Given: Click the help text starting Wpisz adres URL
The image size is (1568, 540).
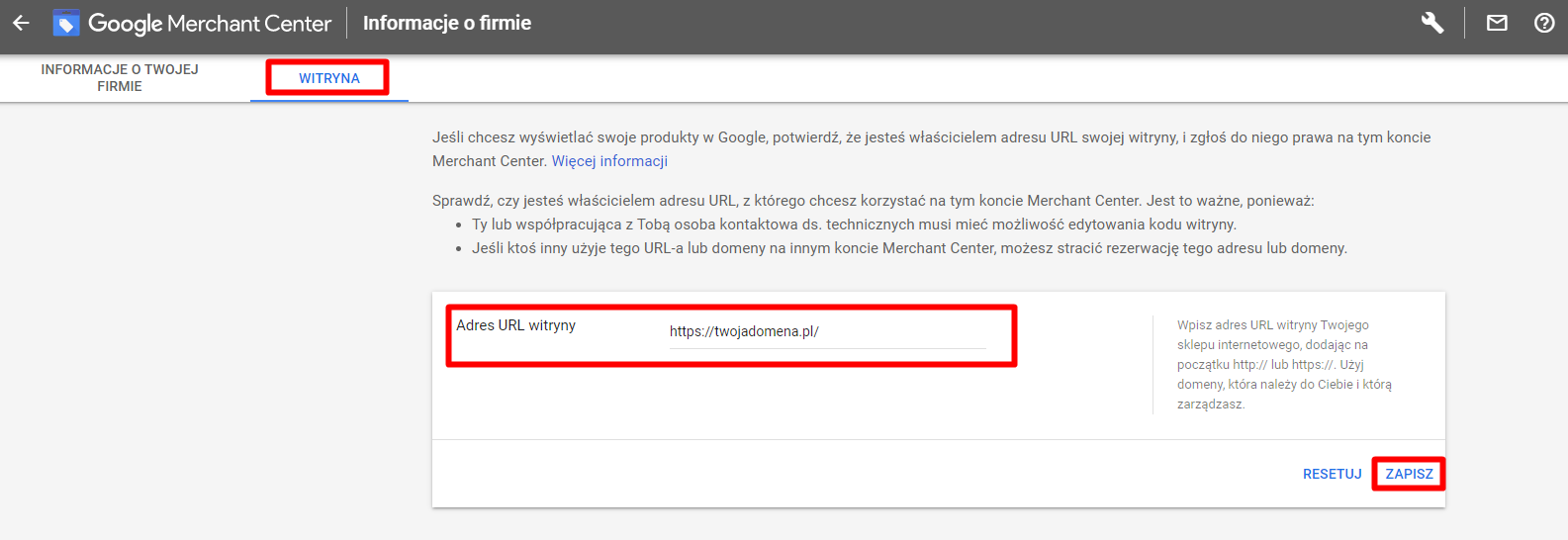Looking at the screenshot, I should (1284, 365).
